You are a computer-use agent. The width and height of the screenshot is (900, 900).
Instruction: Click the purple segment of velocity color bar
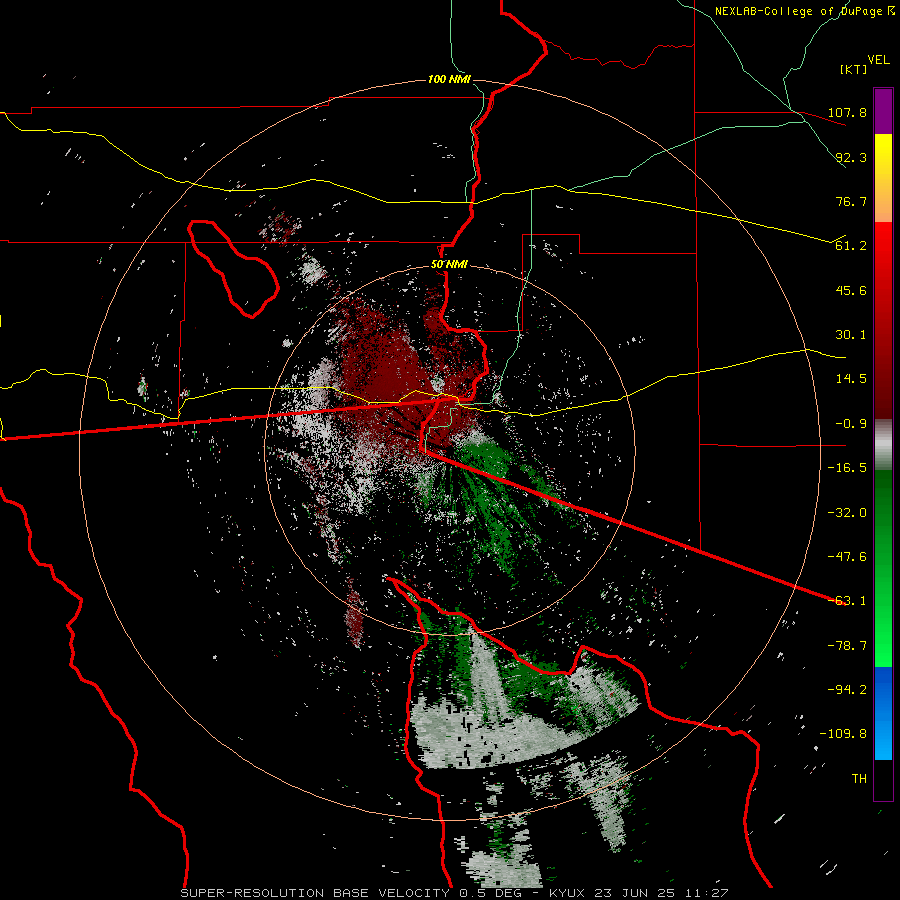pyautogui.click(x=883, y=111)
